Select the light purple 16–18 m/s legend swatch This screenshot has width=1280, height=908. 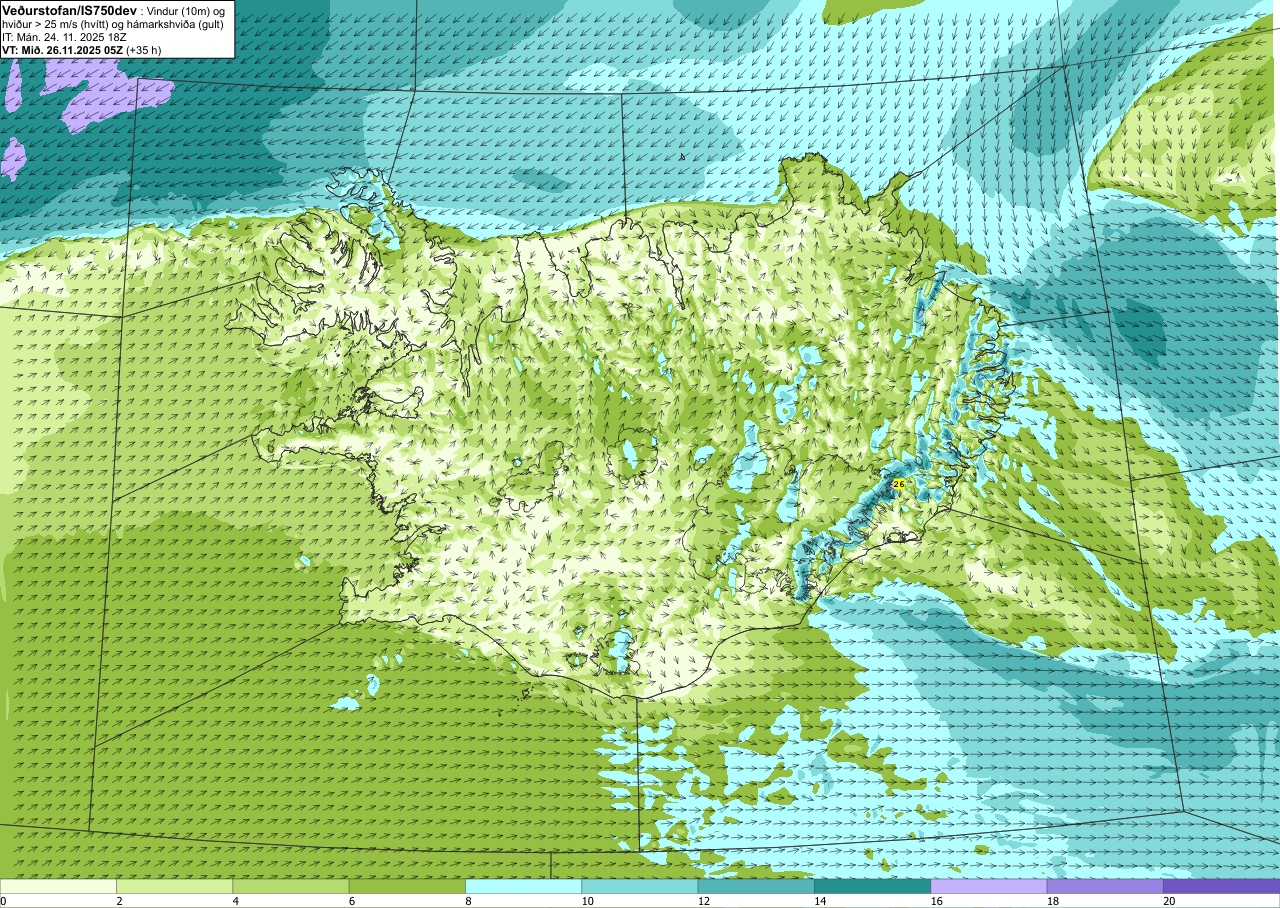coord(988,886)
